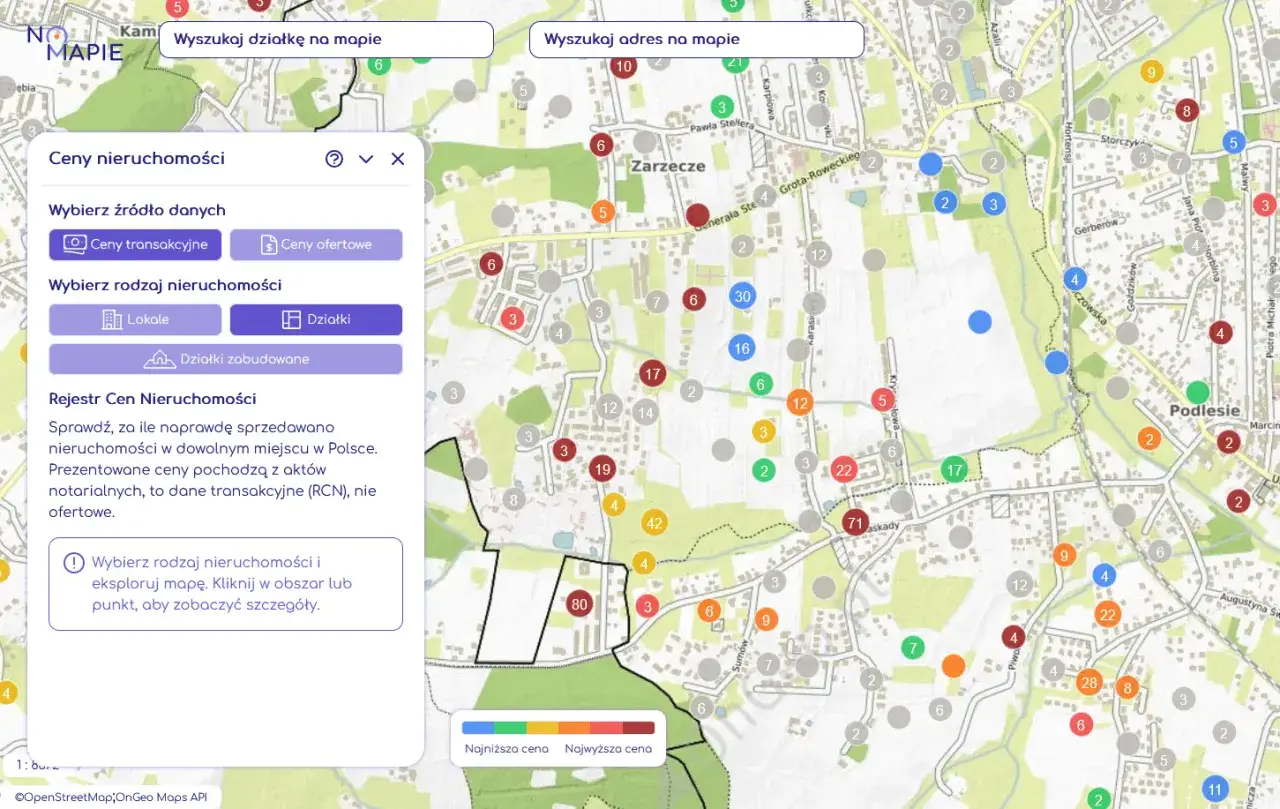This screenshot has height=809, width=1280.
Task: Open the blue cluster marker 30
Action: tap(742, 296)
